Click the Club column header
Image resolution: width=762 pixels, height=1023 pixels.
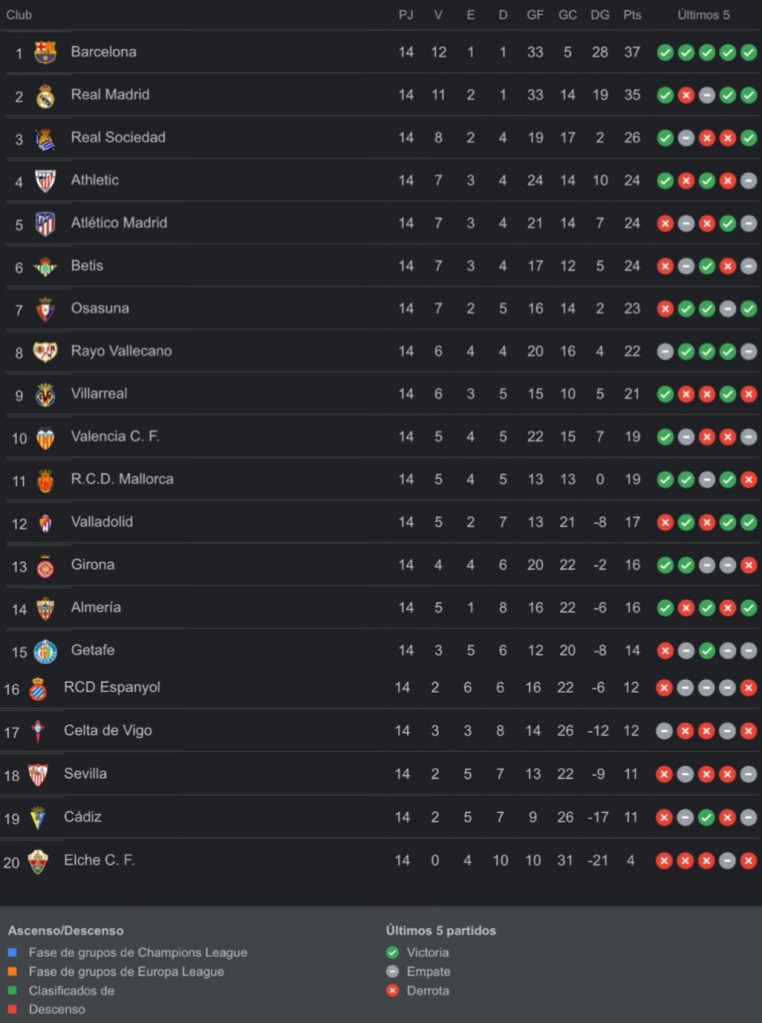pyautogui.click(x=19, y=15)
